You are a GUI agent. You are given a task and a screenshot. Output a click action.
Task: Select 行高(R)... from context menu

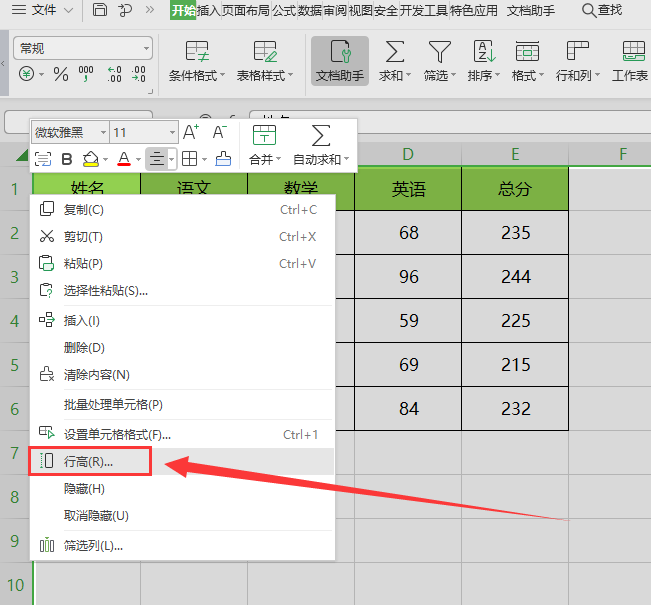[89, 462]
